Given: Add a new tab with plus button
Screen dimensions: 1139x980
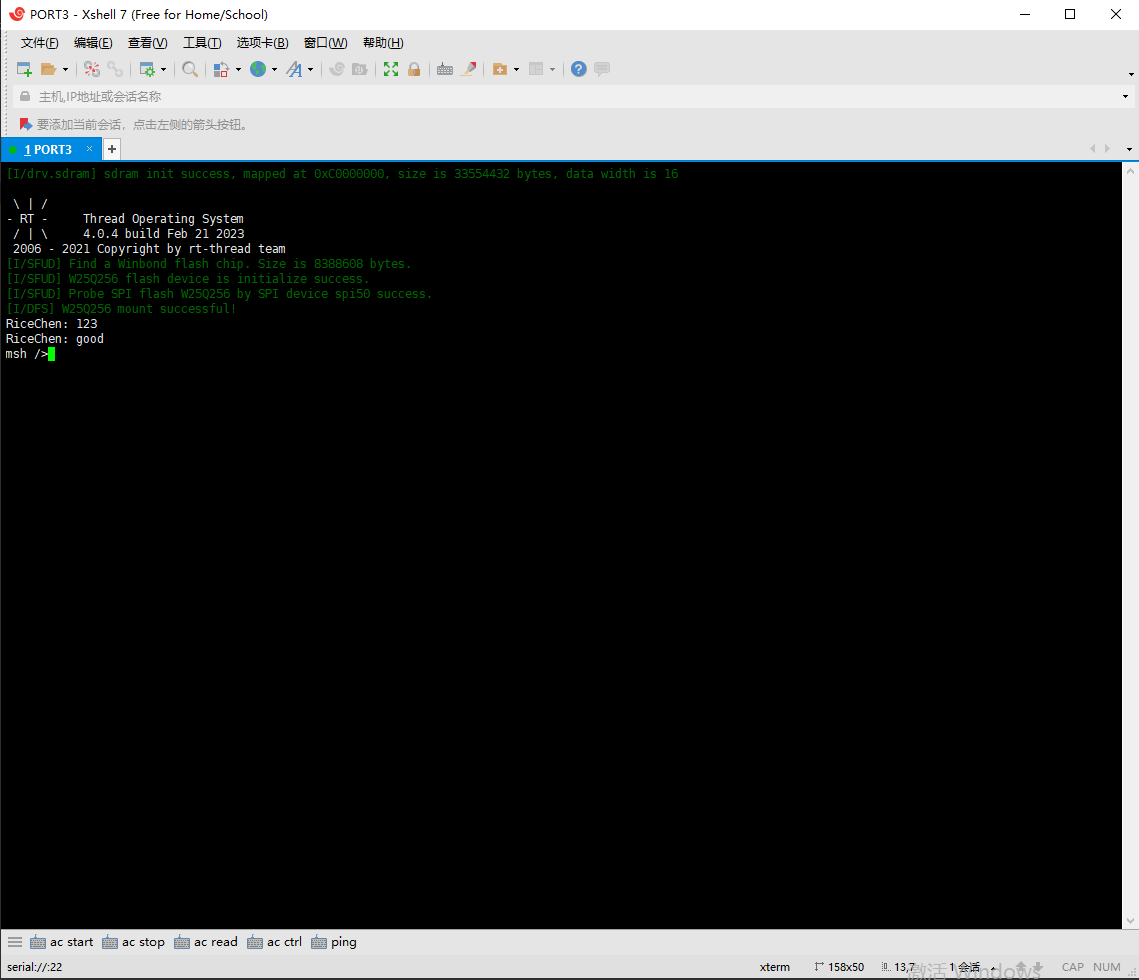Looking at the screenshot, I should [x=112, y=149].
